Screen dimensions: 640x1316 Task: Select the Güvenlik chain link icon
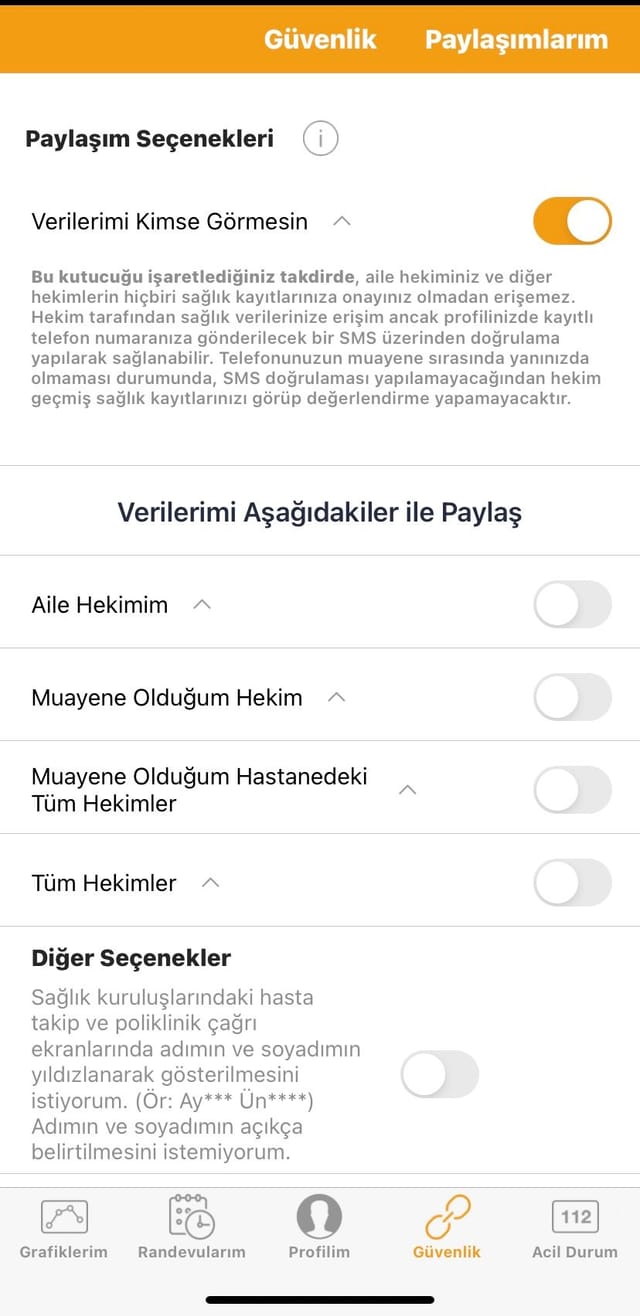447,1217
